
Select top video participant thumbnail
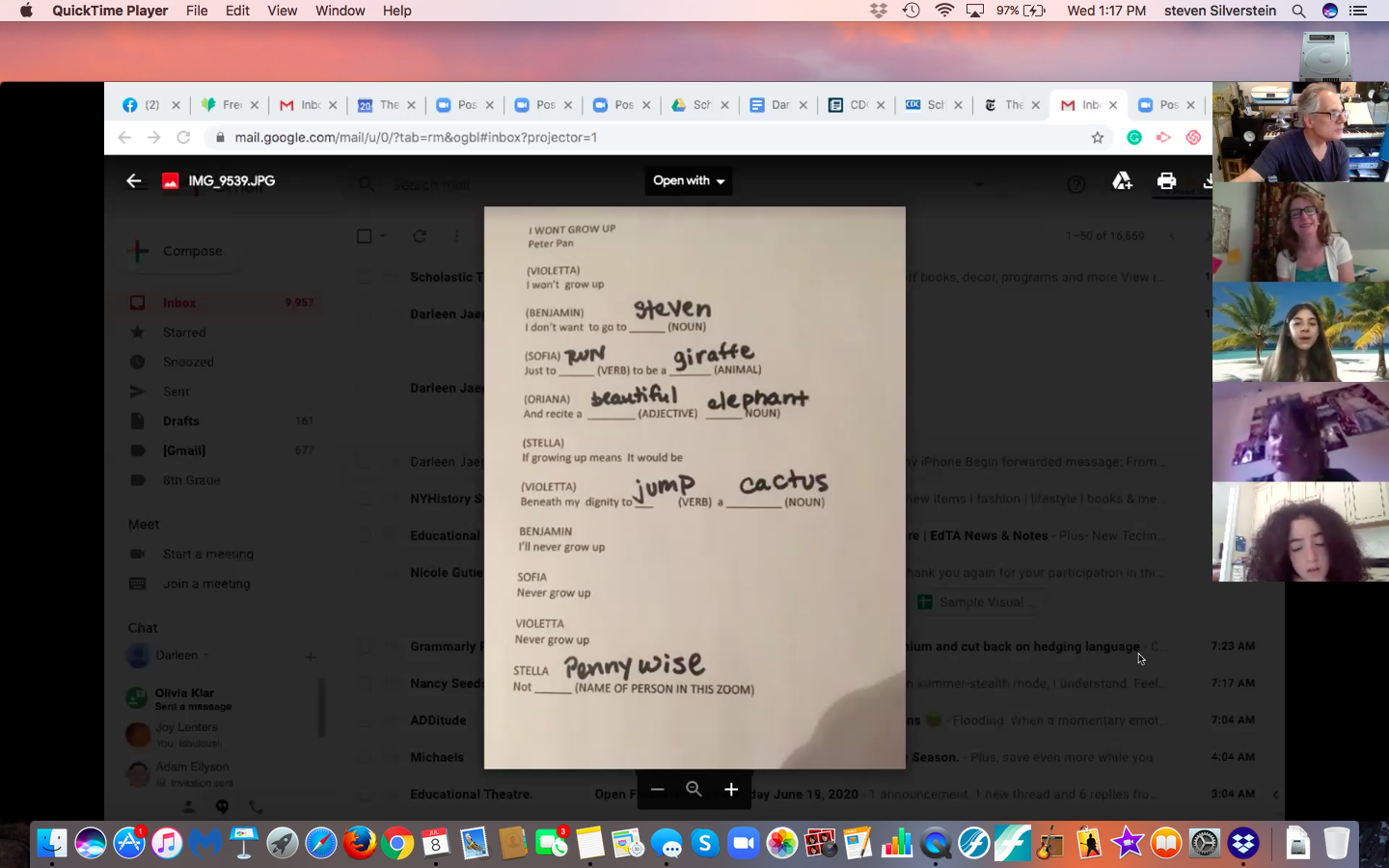[1299, 132]
